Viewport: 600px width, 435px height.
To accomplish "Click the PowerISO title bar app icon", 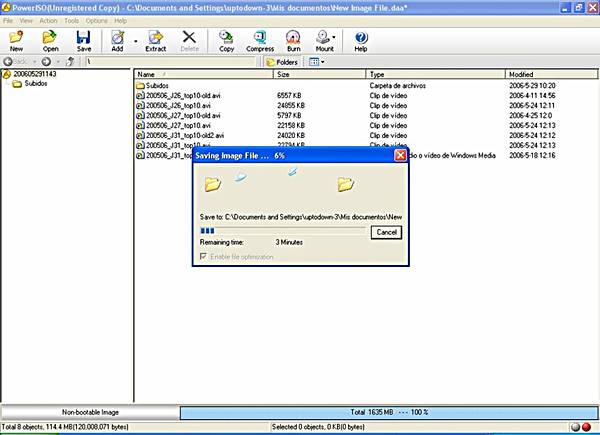I will (6, 7).
